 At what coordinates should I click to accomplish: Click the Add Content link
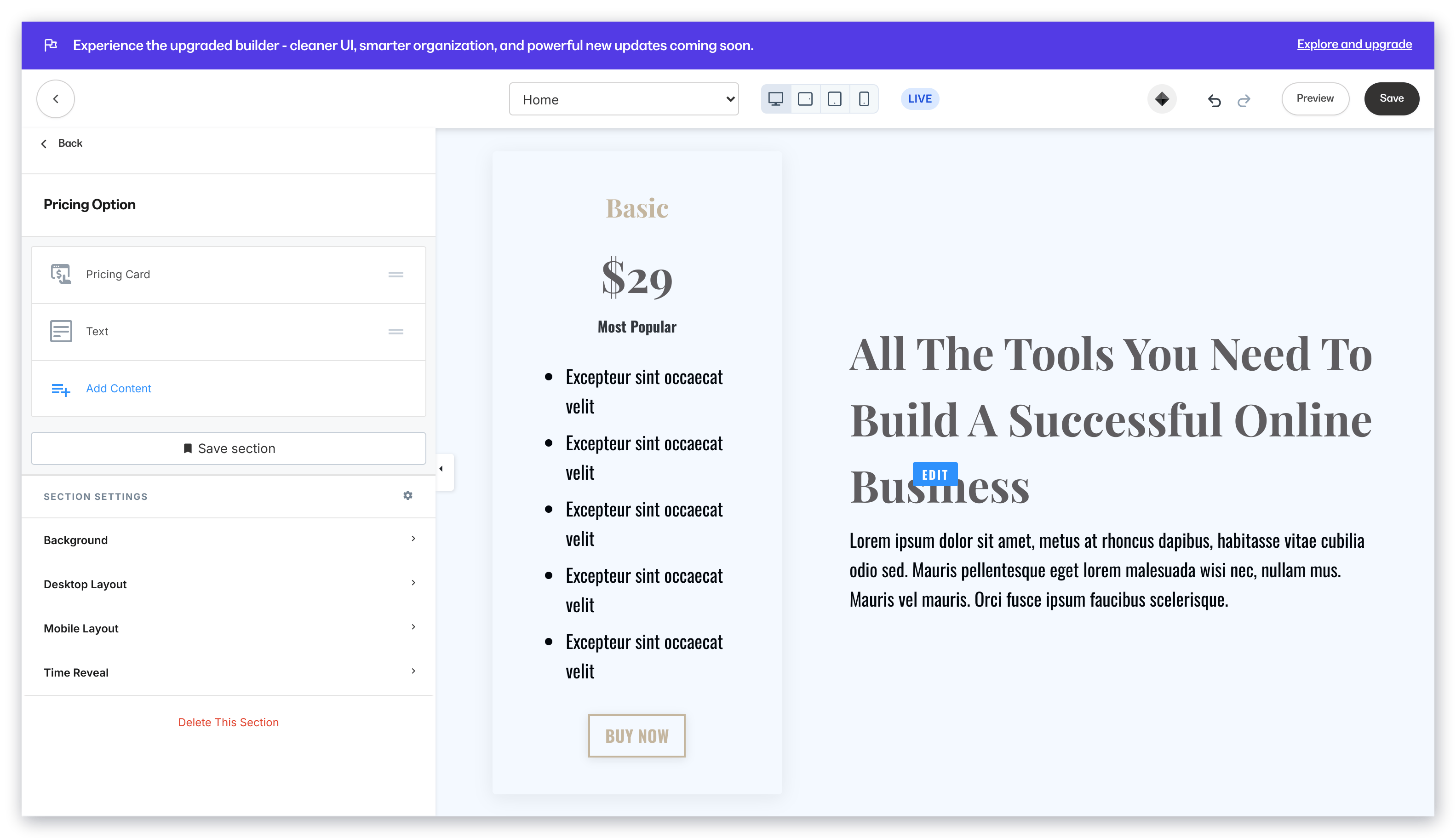coord(119,389)
